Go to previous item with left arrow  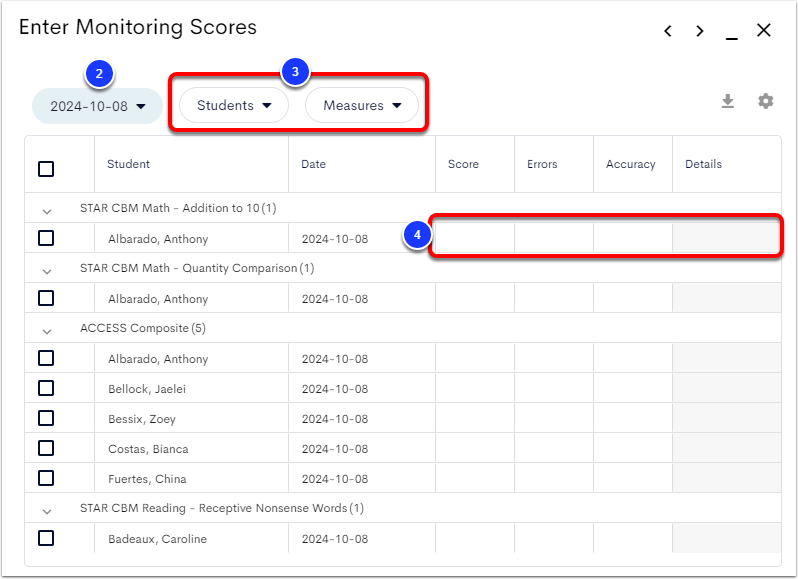pos(668,31)
